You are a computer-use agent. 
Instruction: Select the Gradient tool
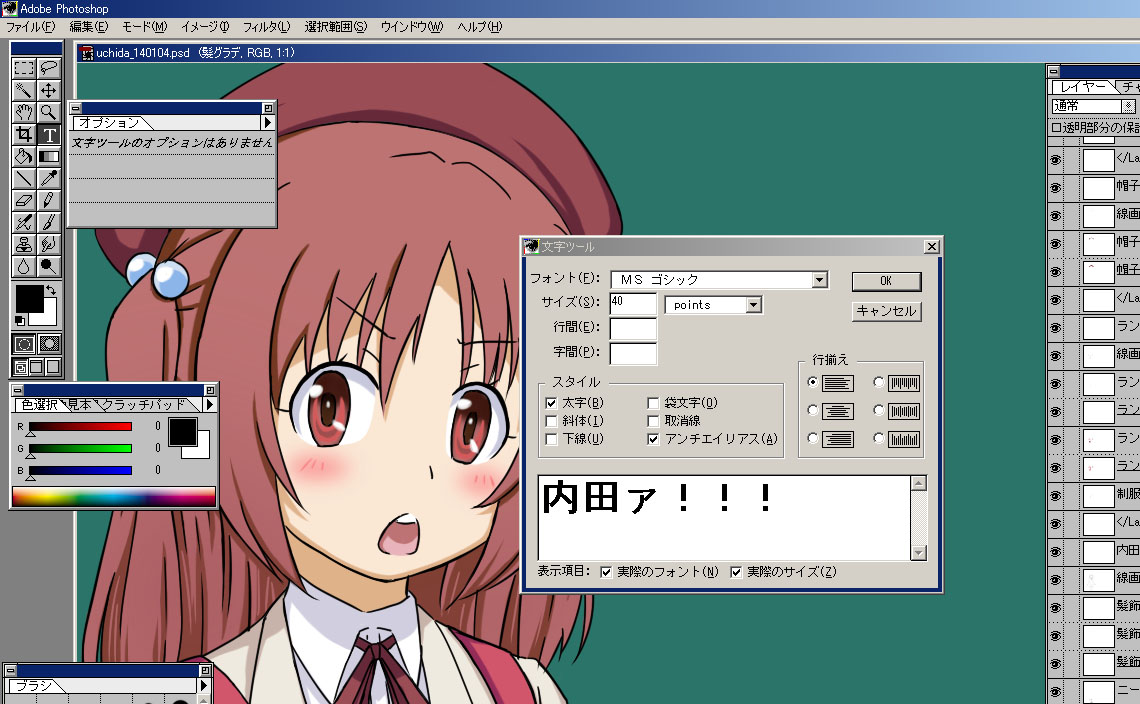tap(49, 156)
